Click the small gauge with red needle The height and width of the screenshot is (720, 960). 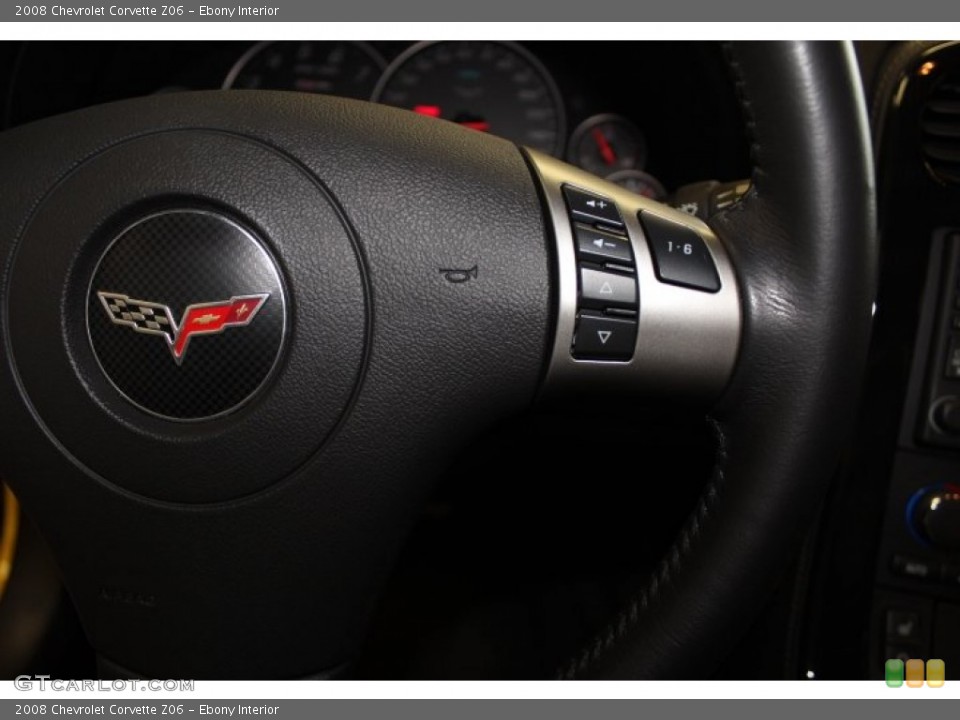[607, 146]
